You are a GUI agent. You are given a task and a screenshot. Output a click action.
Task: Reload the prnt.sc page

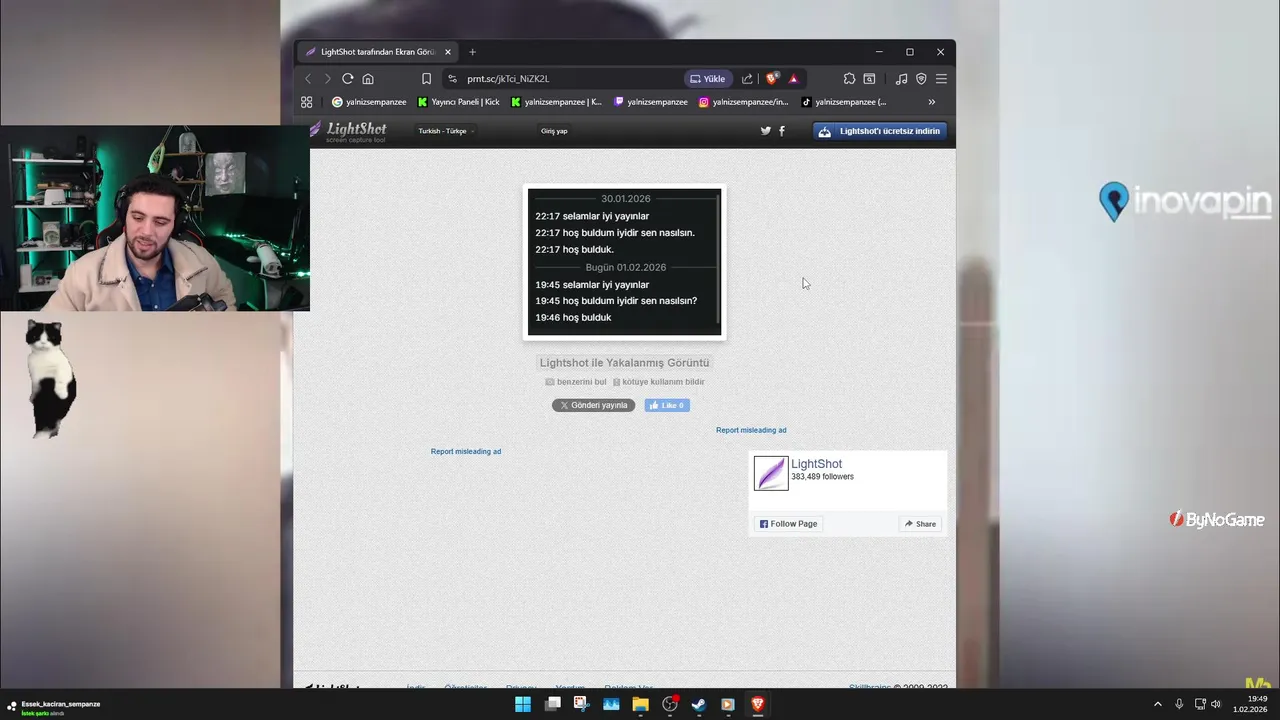click(348, 79)
